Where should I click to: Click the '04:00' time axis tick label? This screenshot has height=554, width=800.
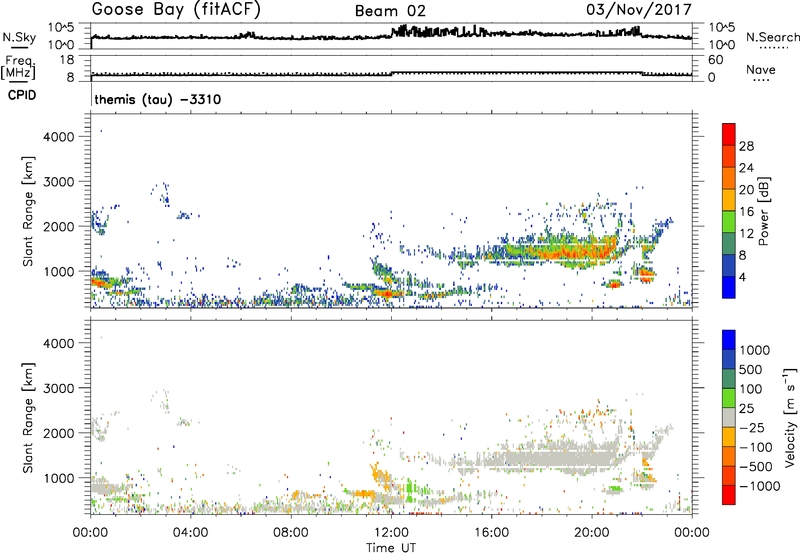(190, 533)
